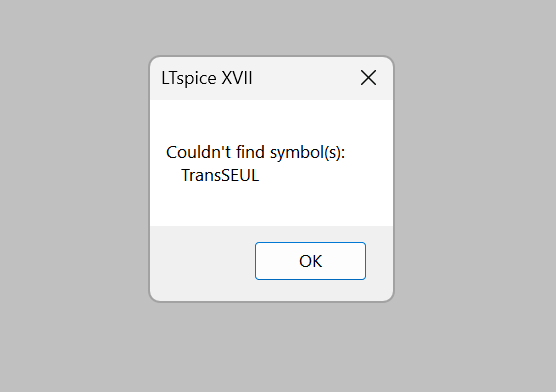
Task: Click the white area above the error message
Action: (x=271, y=121)
